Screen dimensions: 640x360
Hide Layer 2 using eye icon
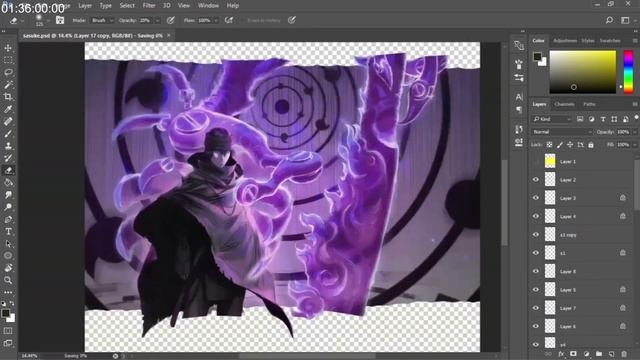click(536, 180)
